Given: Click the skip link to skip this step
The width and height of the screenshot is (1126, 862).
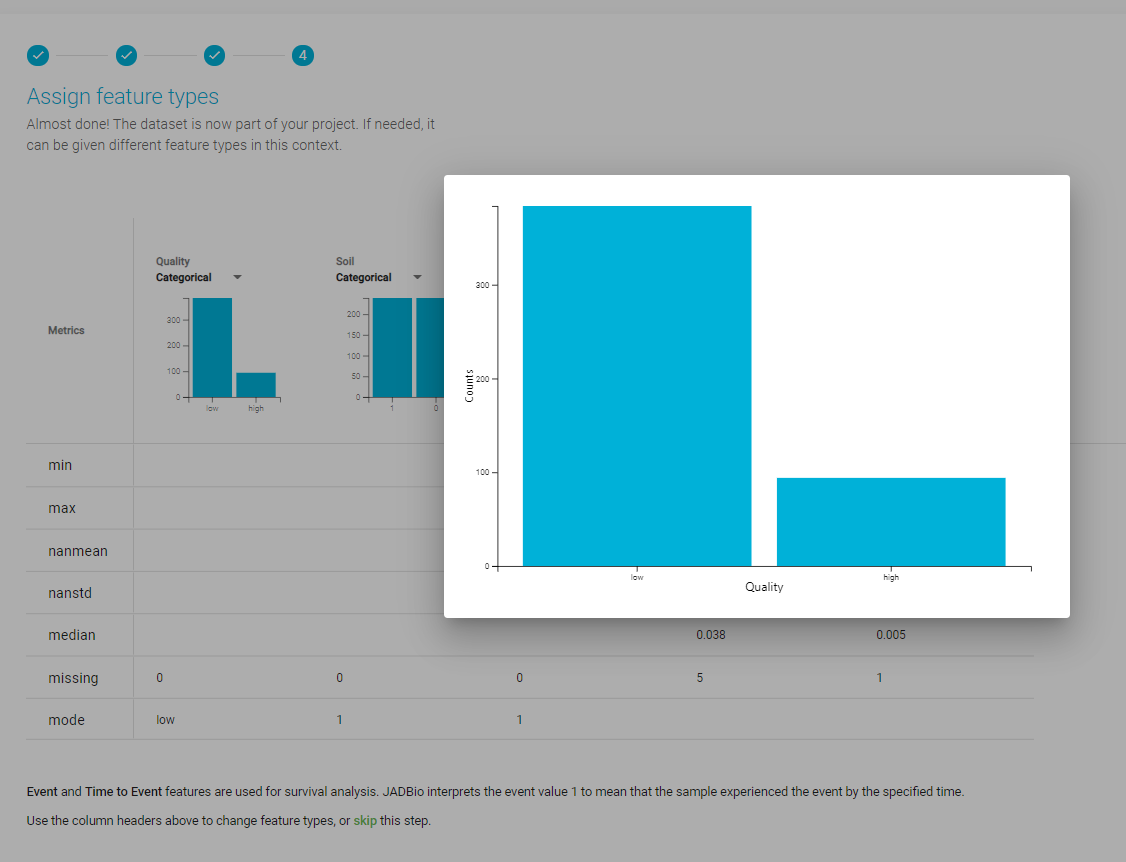Looking at the screenshot, I should (x=365, y=820).
